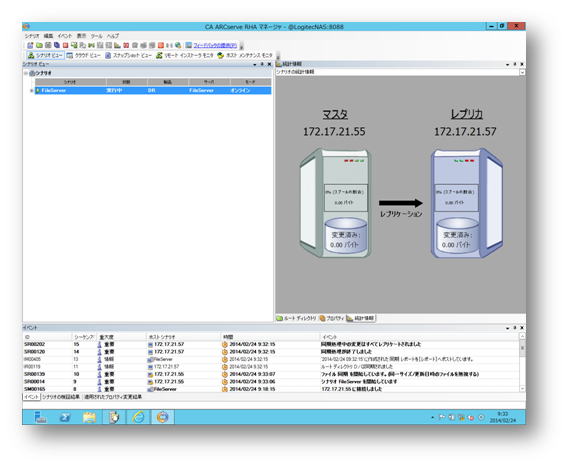
Task: Switch to 適用されたプロパティ変更結果 tab
Action: click(x=113, y=397)
